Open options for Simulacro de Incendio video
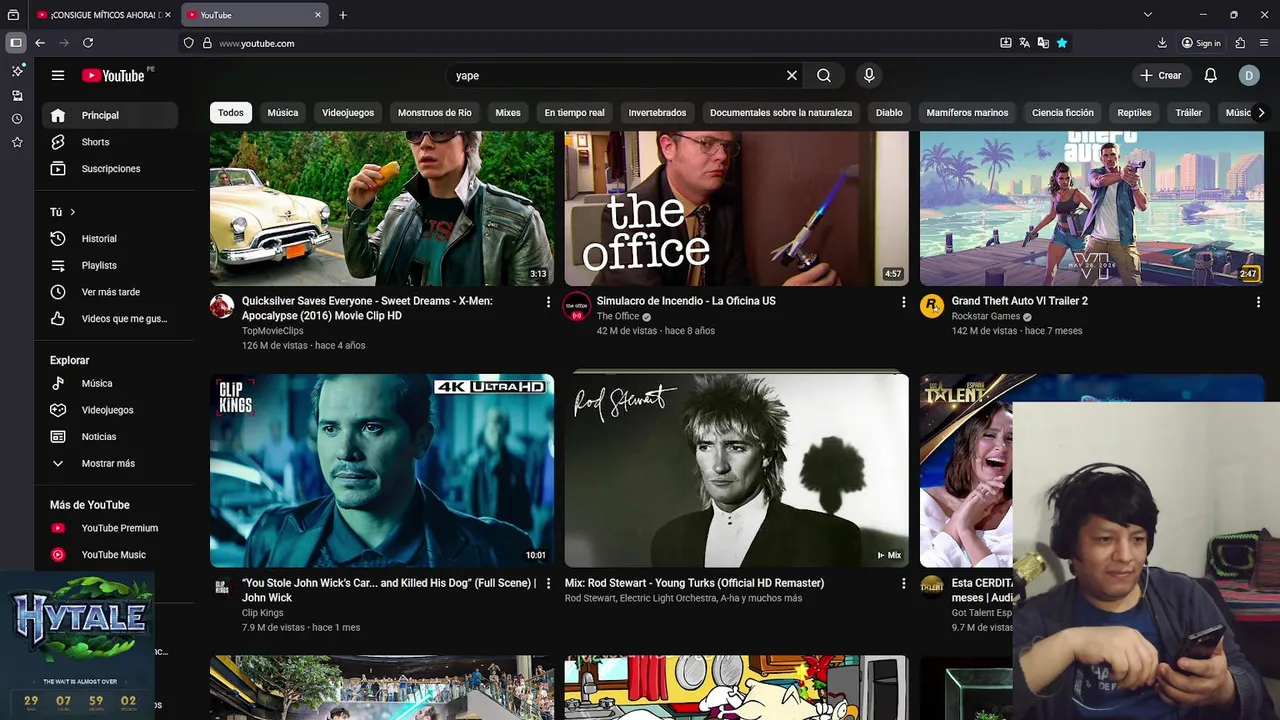The height and width of the screenshot is (720, 1280). (903, 302)
